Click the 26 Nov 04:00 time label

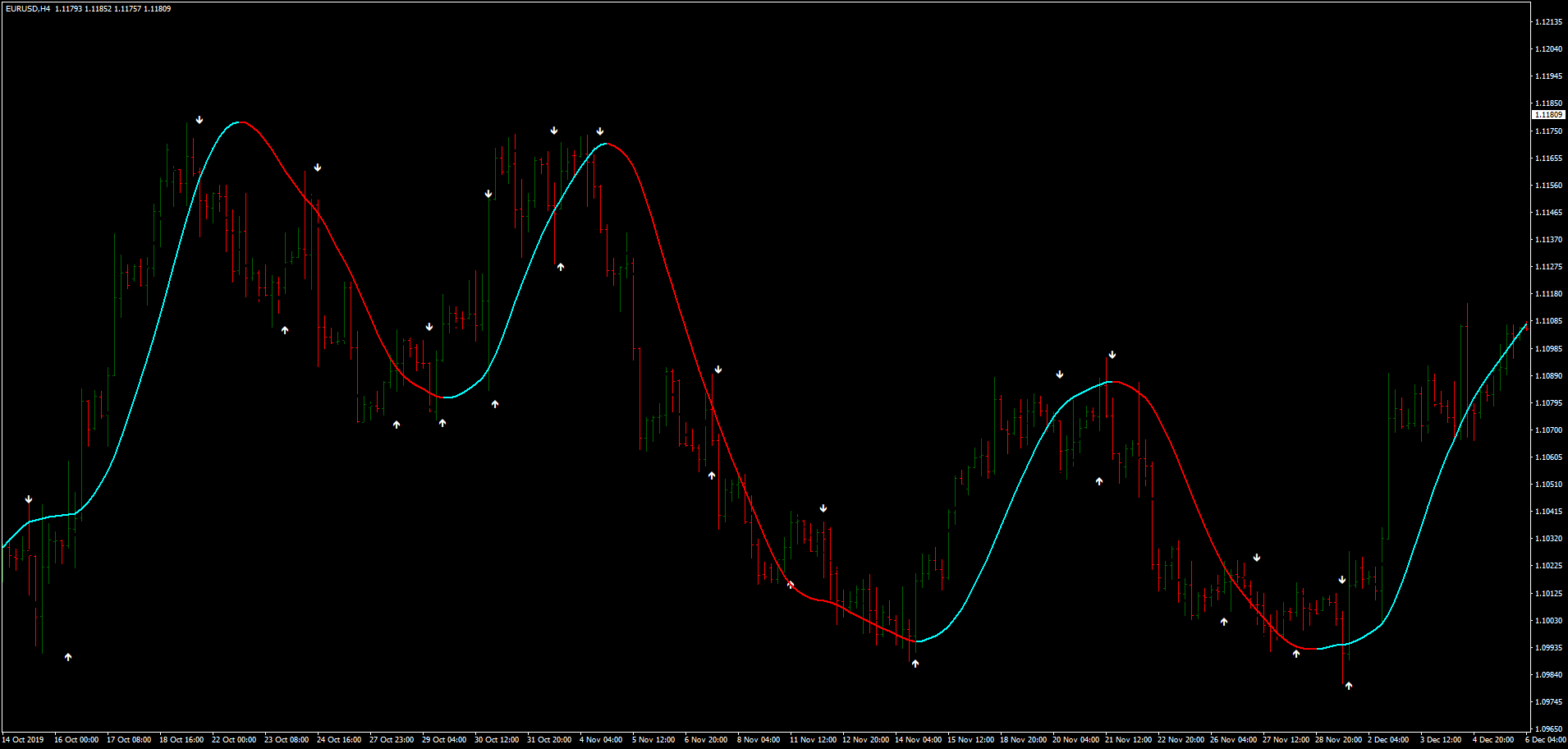click(x=1233, y=740)
